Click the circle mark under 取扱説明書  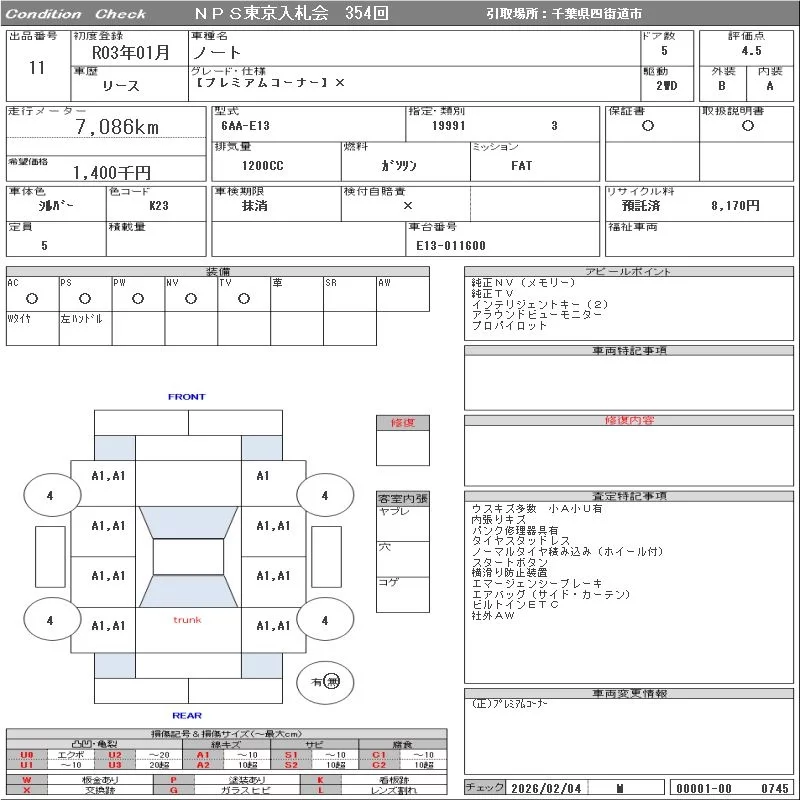pos(748,126)
